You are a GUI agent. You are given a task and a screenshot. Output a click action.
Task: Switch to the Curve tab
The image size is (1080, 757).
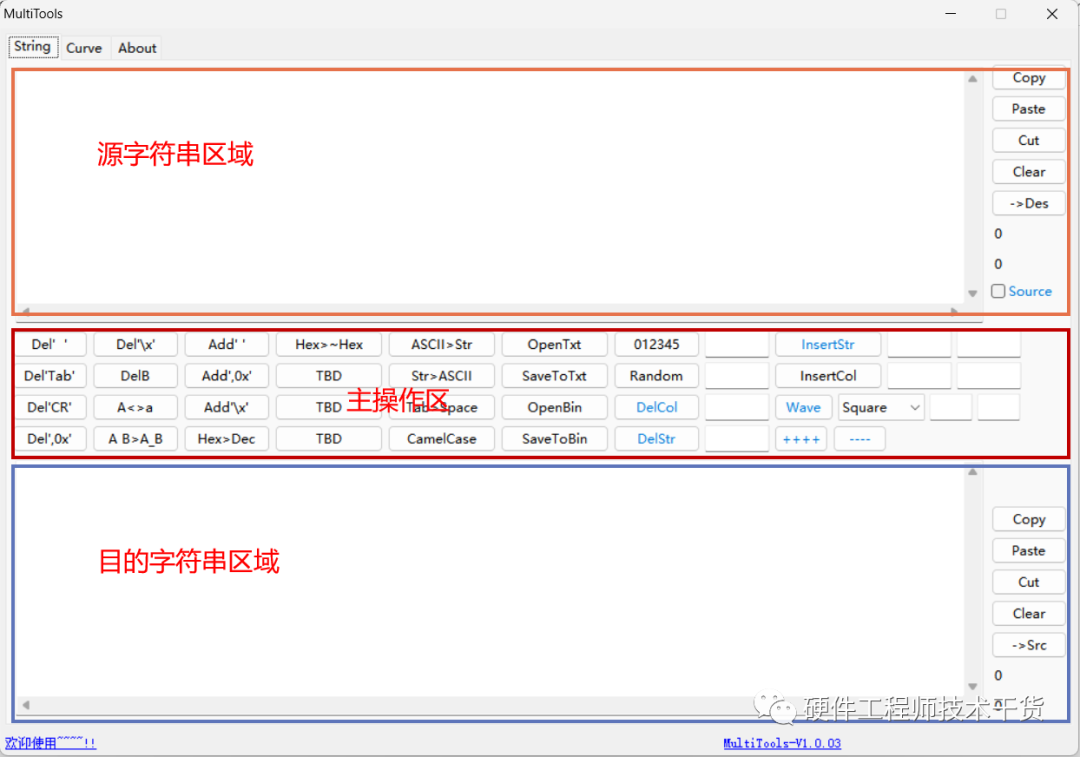84,48
